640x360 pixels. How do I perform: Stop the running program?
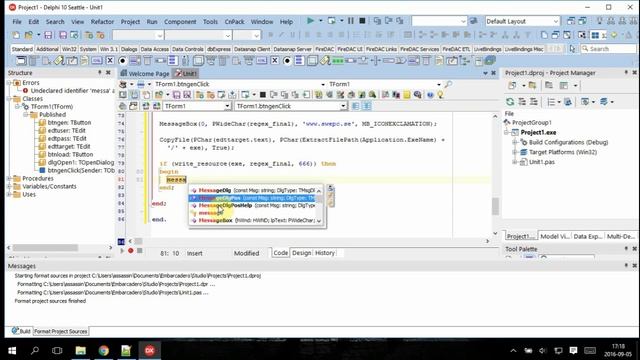[x=362, y=21]
